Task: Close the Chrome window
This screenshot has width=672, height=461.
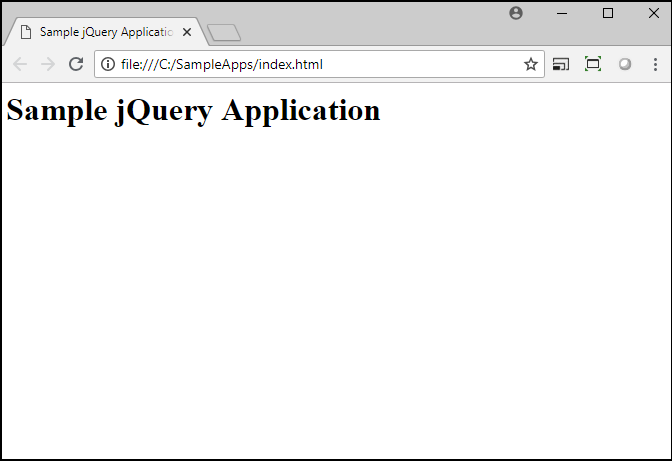Action: 654,13
